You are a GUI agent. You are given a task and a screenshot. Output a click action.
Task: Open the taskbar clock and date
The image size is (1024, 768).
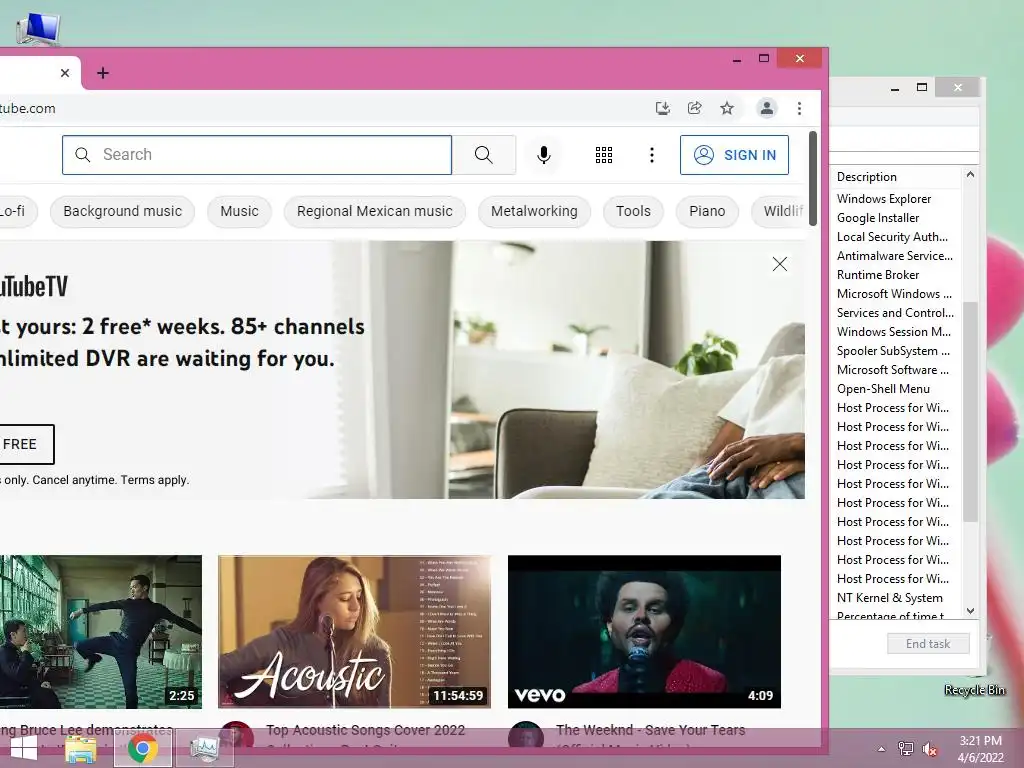point(980,749)
